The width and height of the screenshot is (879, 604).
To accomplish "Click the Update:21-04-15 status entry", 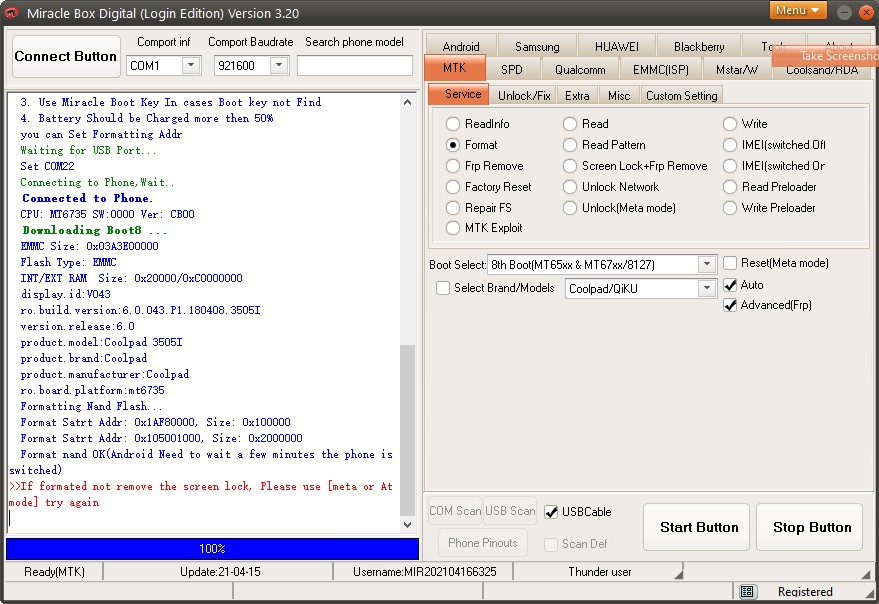I will coord(220,571).
